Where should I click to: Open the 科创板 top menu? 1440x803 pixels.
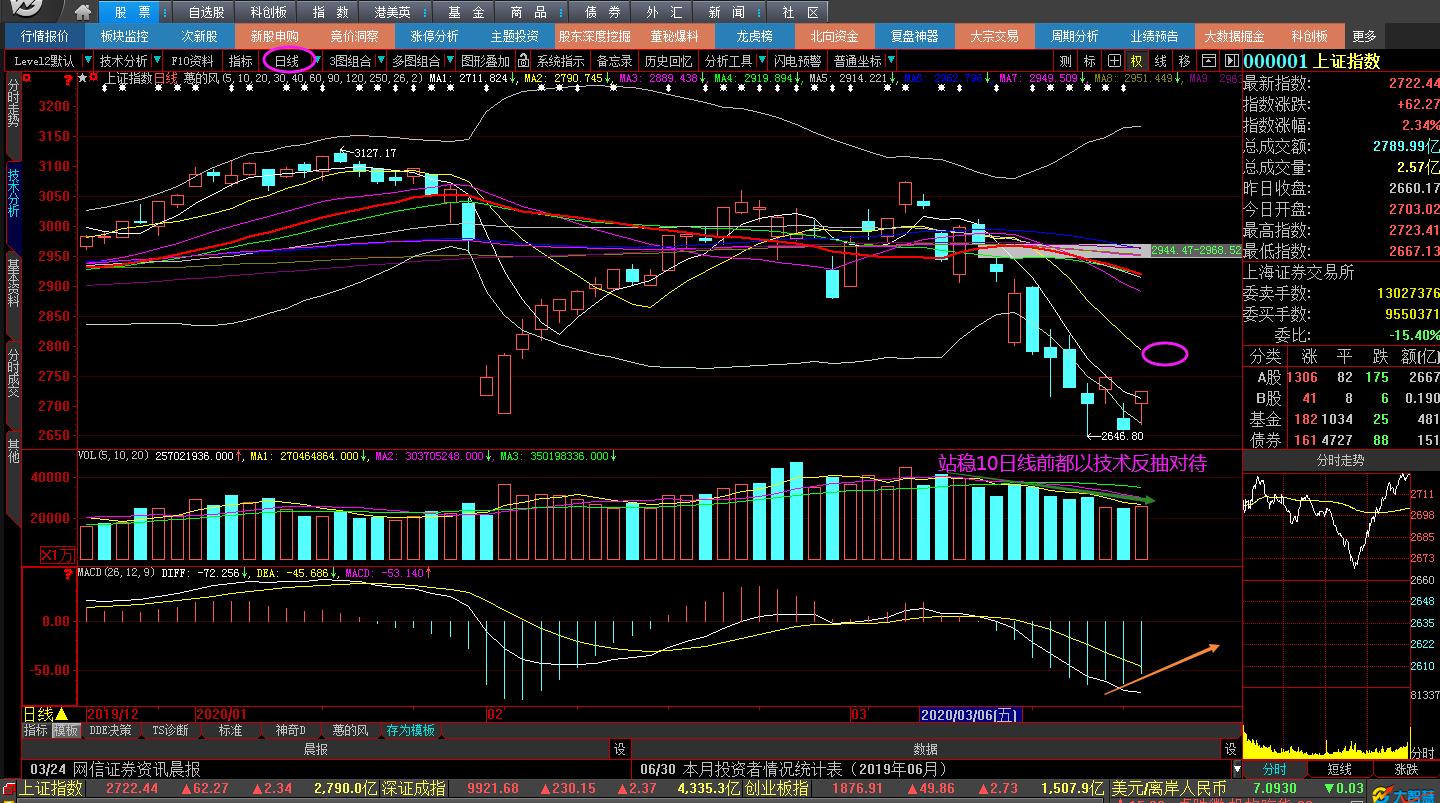(268, 12)
